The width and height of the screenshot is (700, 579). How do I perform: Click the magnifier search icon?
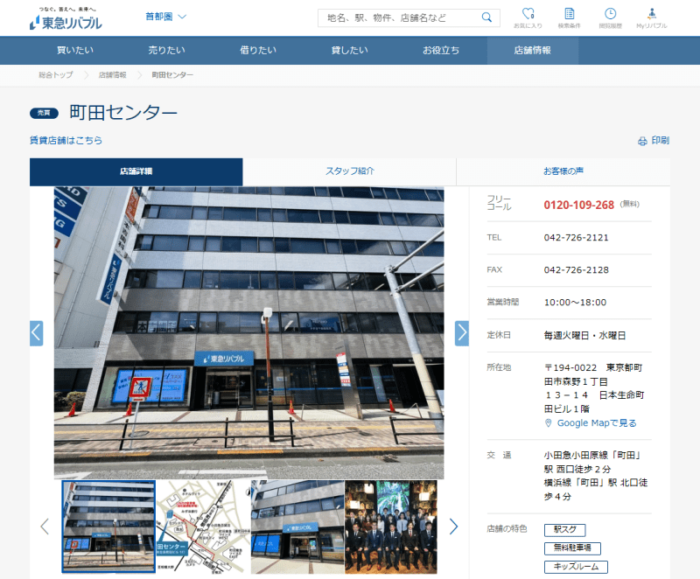[487, 18]
